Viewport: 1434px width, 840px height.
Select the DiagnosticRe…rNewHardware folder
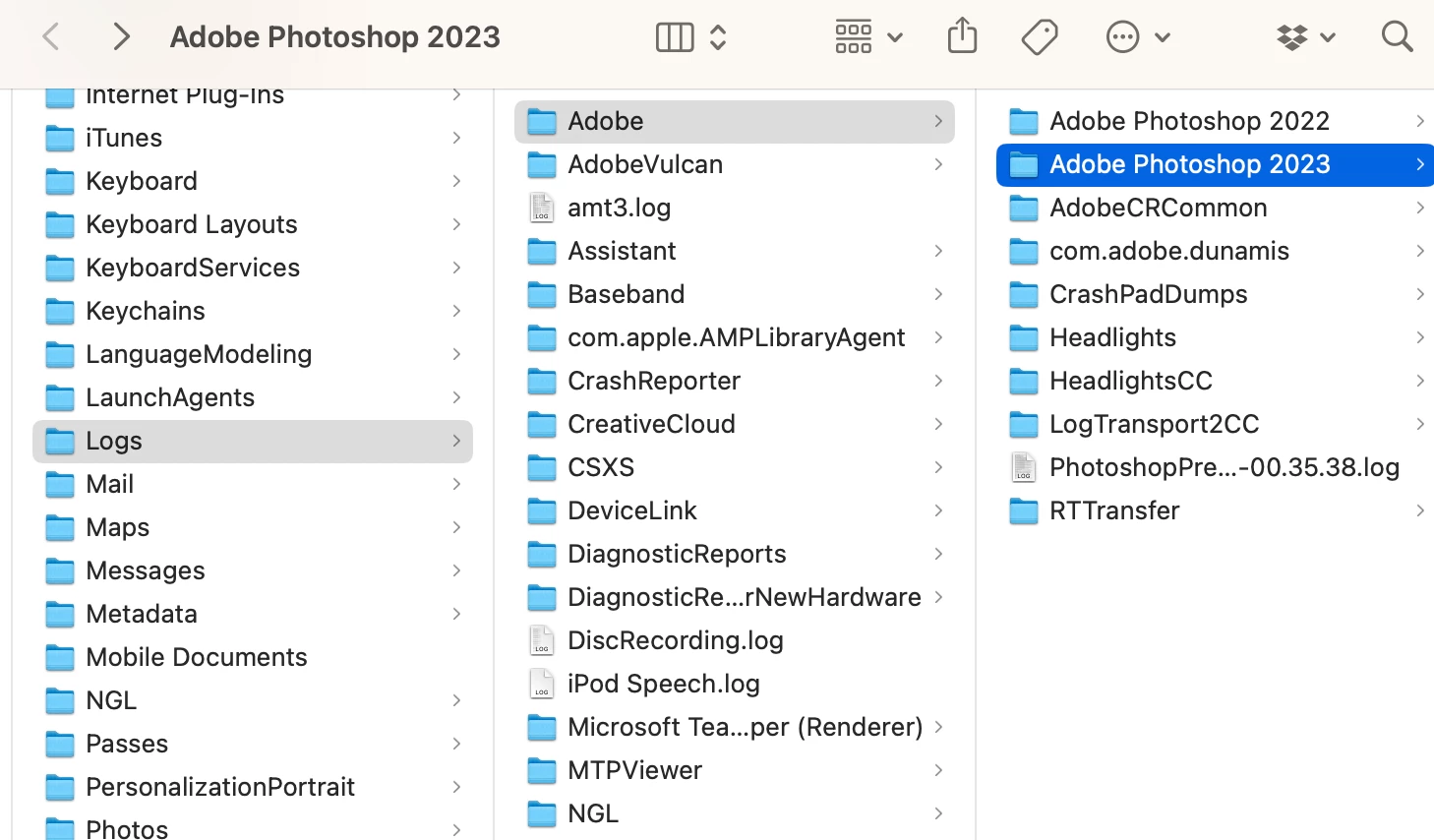pyautogui.click(x=735, y=597)
